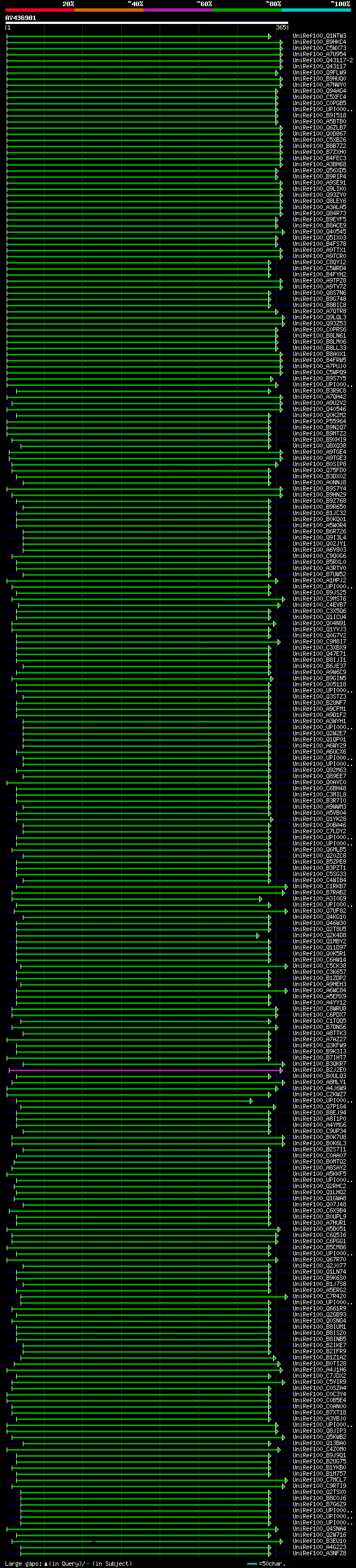Select the UniRef100_Q0D867 label
This screenshot has height=1568, width=356.
coord(319,134)
